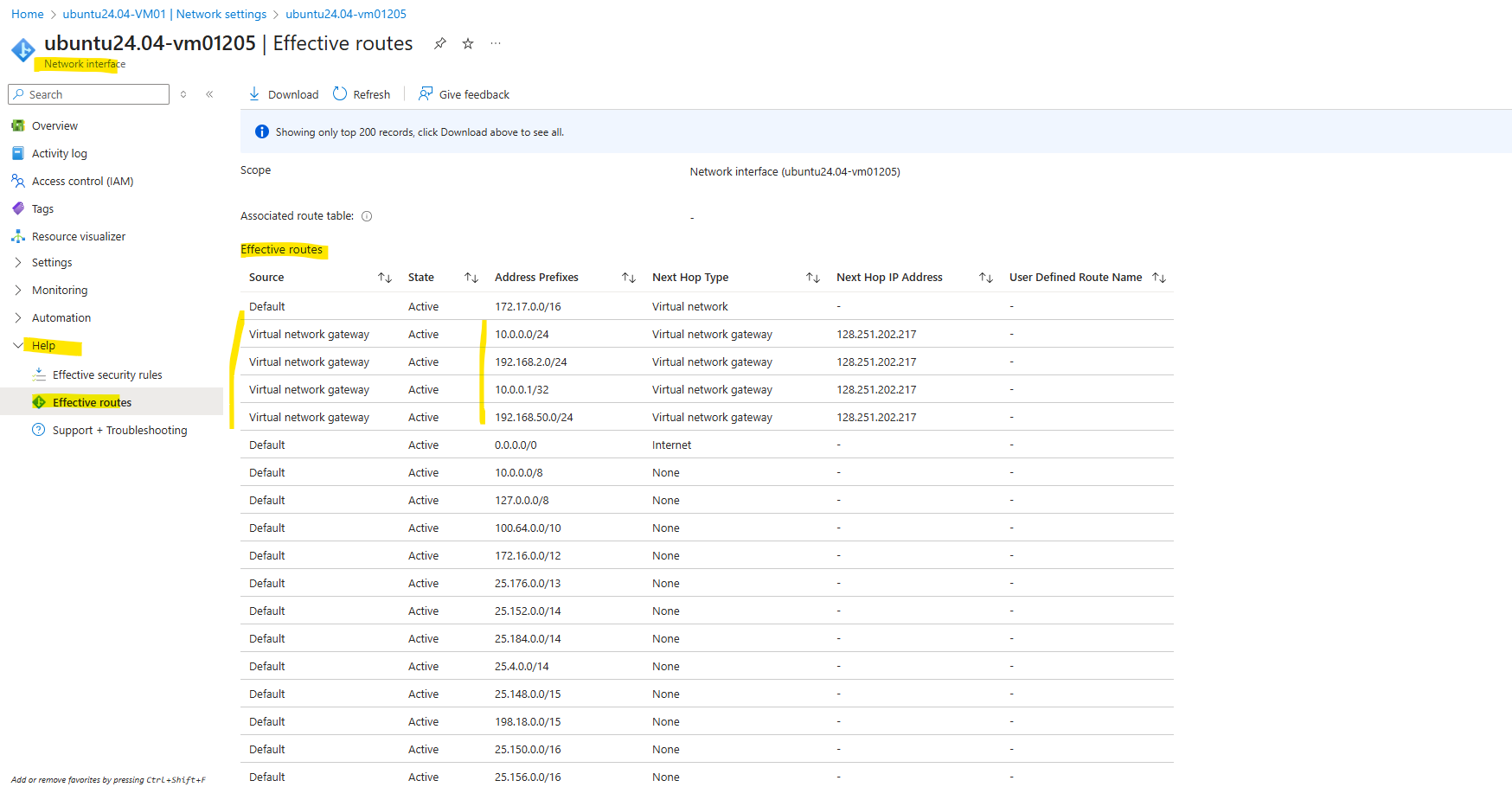
Task: Open the more options ellipsis near title
Action: coord(496,43)
